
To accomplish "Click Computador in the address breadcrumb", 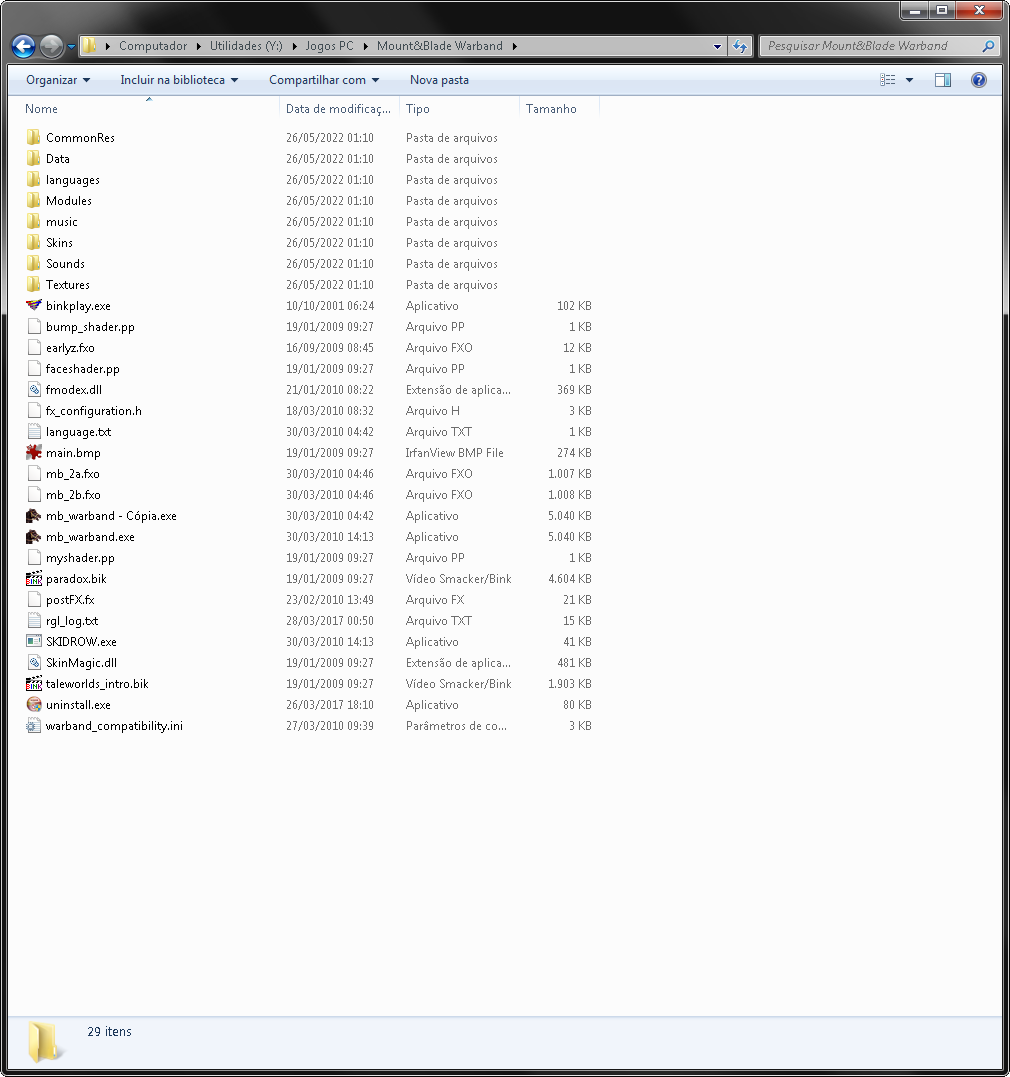I will point(153,46).
